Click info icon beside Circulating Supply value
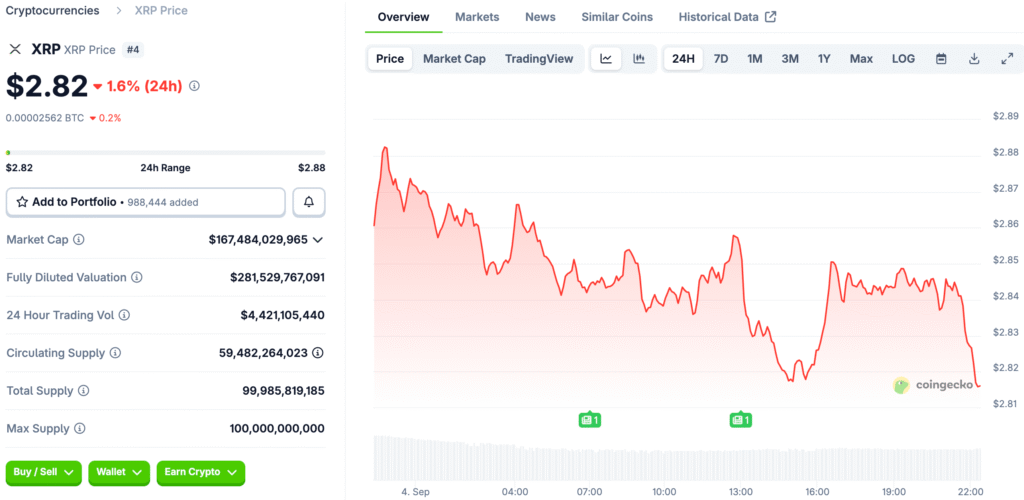 point(318,353)
